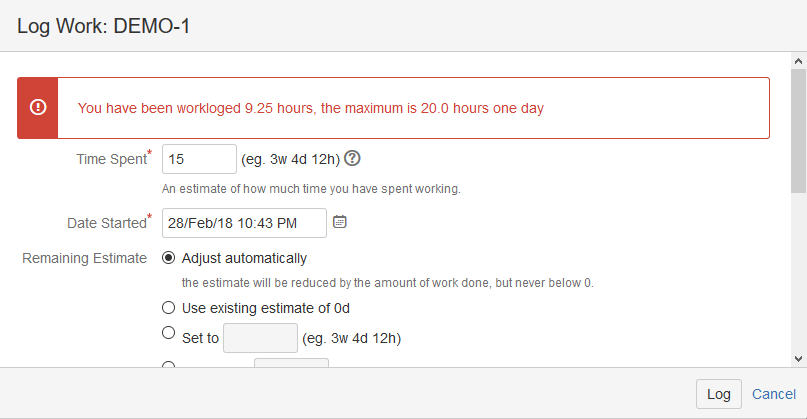Focus the Date Started text field
This screenshot has width=807, height=419.
[x=244, y=222]
